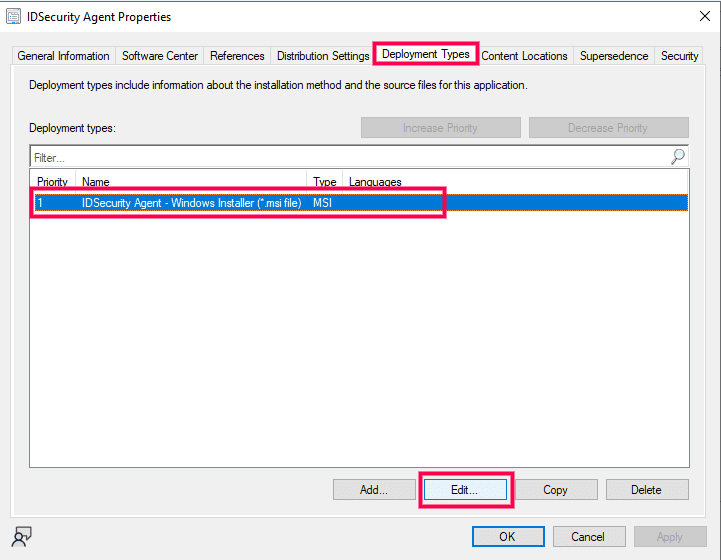Click priority value 1 in the list
This screenshot has width=721, height=560.
(x=40, y=203)
